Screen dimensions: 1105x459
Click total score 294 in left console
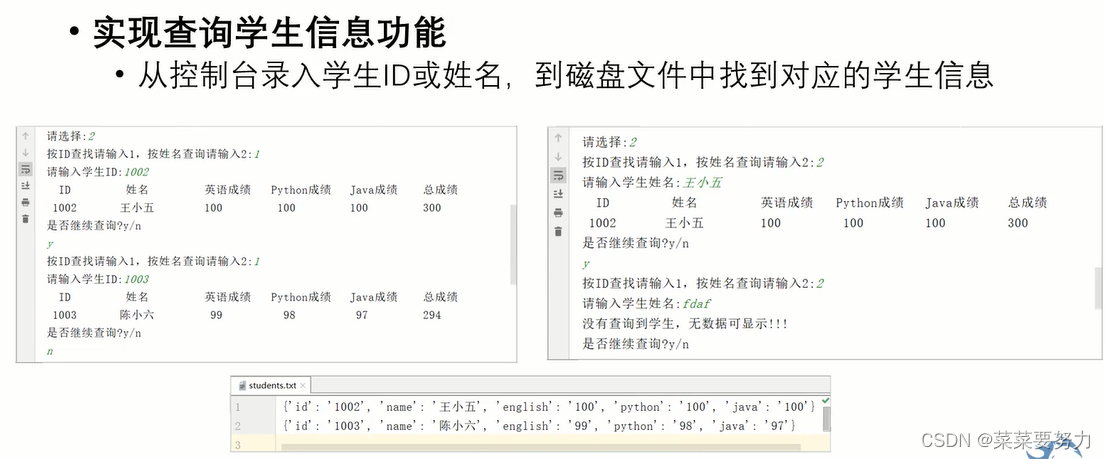[x=432, y=315]
